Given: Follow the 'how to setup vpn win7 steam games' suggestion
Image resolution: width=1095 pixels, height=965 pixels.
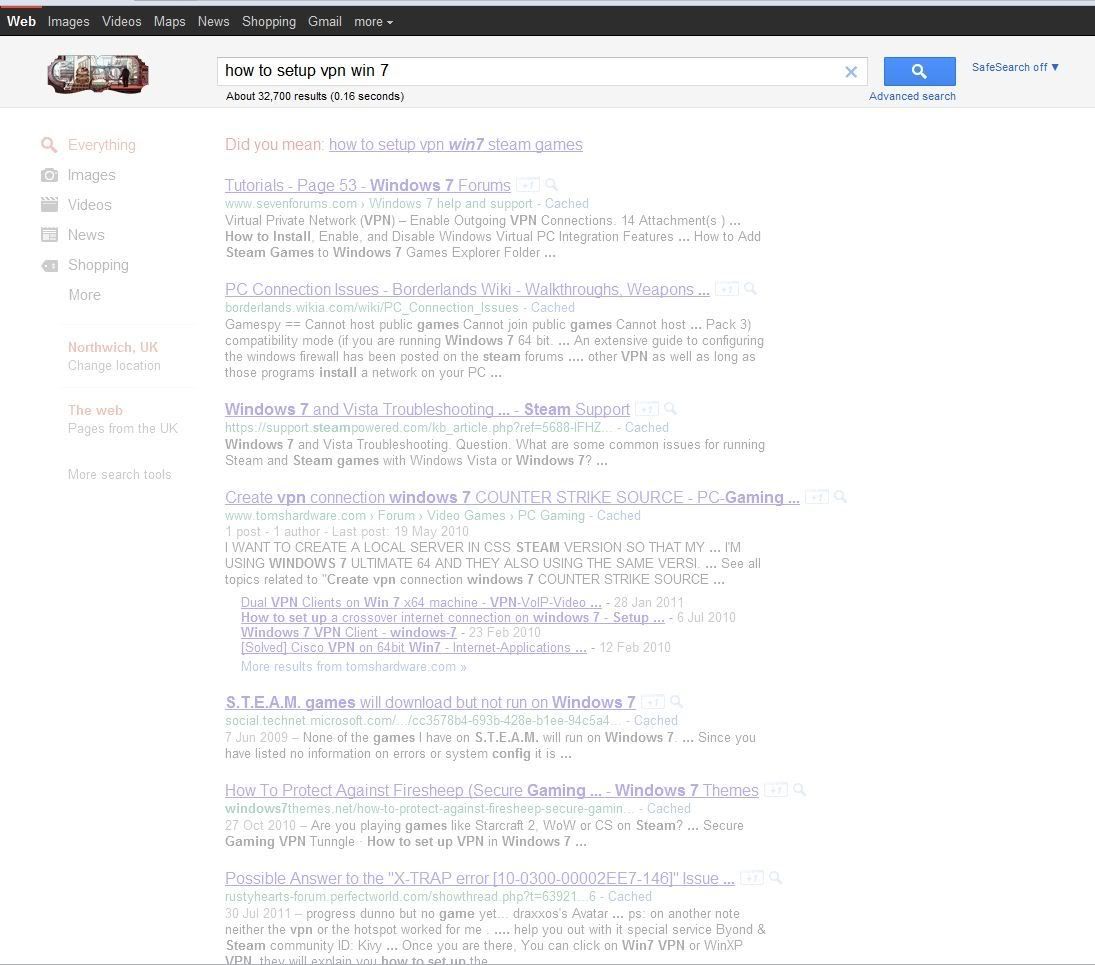Looking at the screenshot, I should coord(455,145).
